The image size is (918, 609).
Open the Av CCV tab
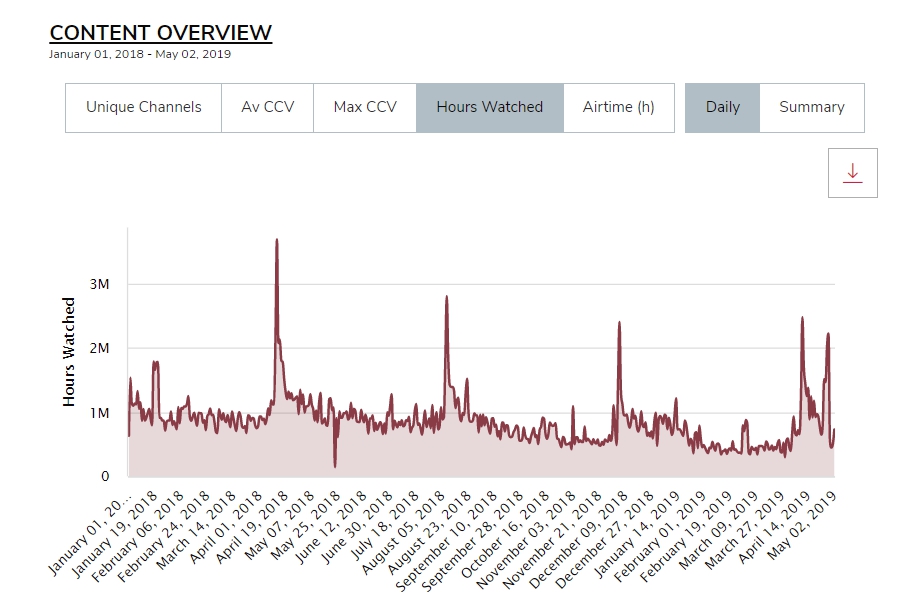point(268,108)
